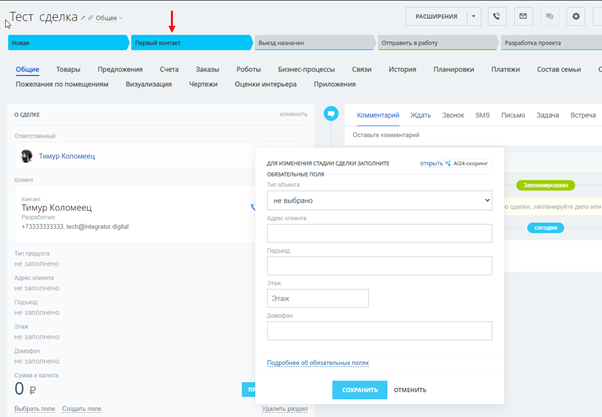Click the pencil icon next to deal title
602x417 pixels.
[x=84, y=18]
